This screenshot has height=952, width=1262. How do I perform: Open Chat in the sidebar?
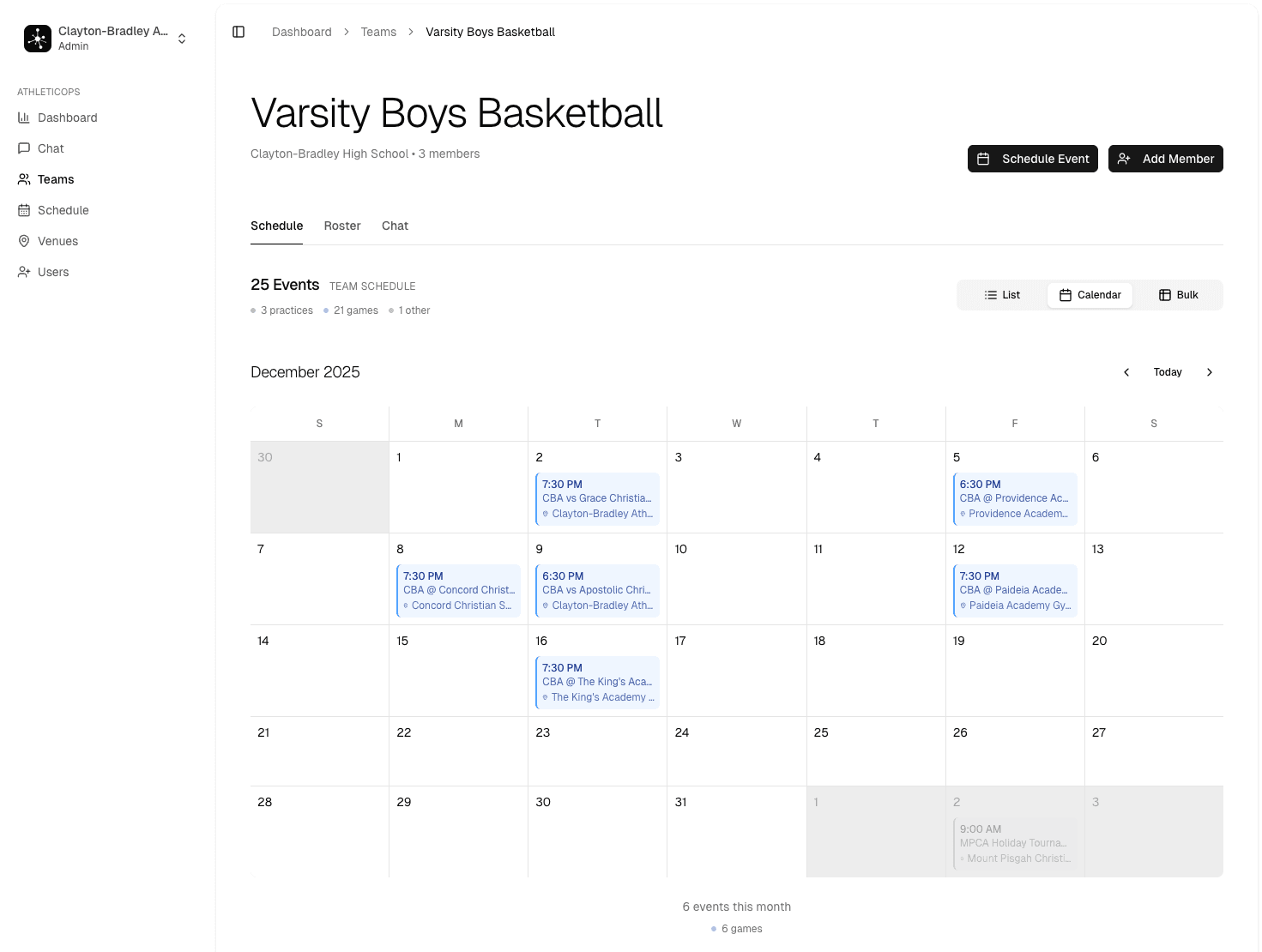coord(51,148)
